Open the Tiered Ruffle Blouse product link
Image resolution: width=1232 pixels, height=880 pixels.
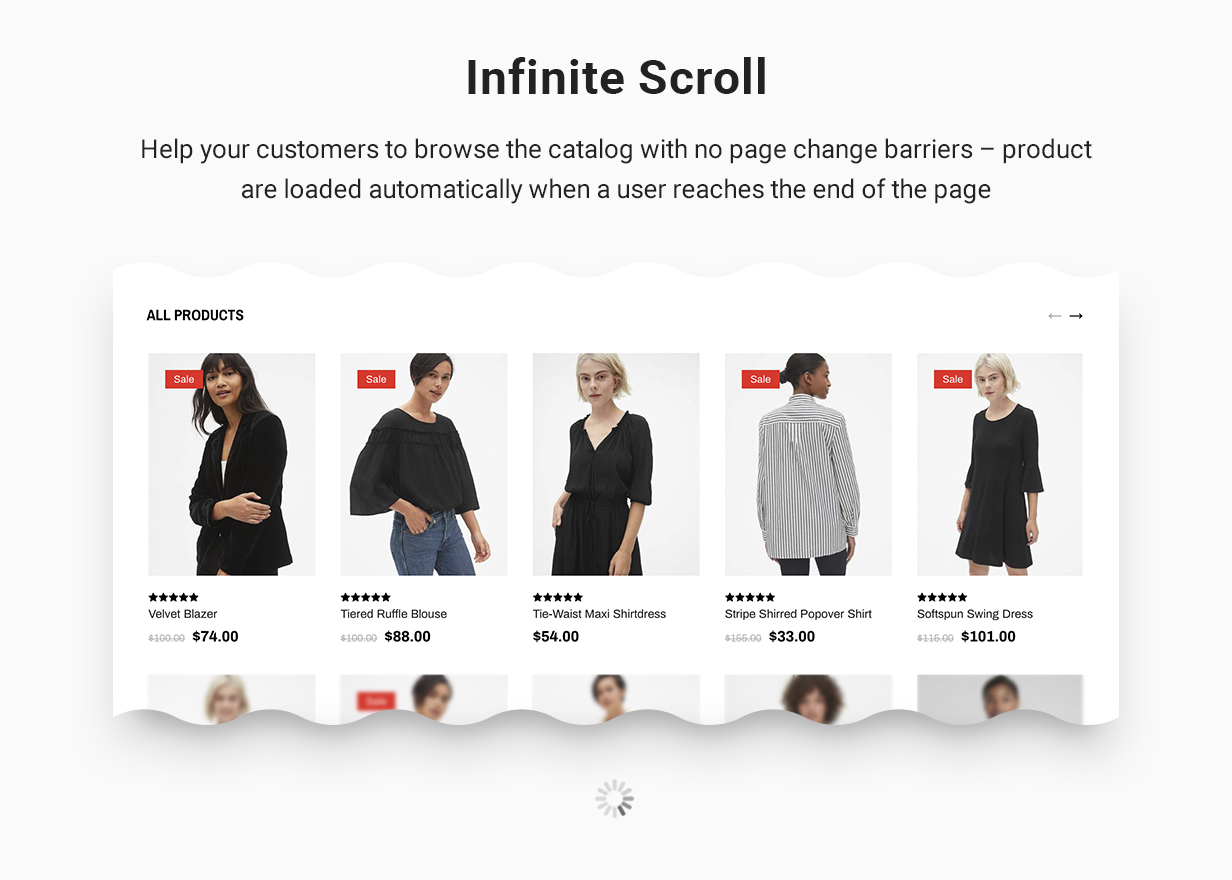(394, 614)
